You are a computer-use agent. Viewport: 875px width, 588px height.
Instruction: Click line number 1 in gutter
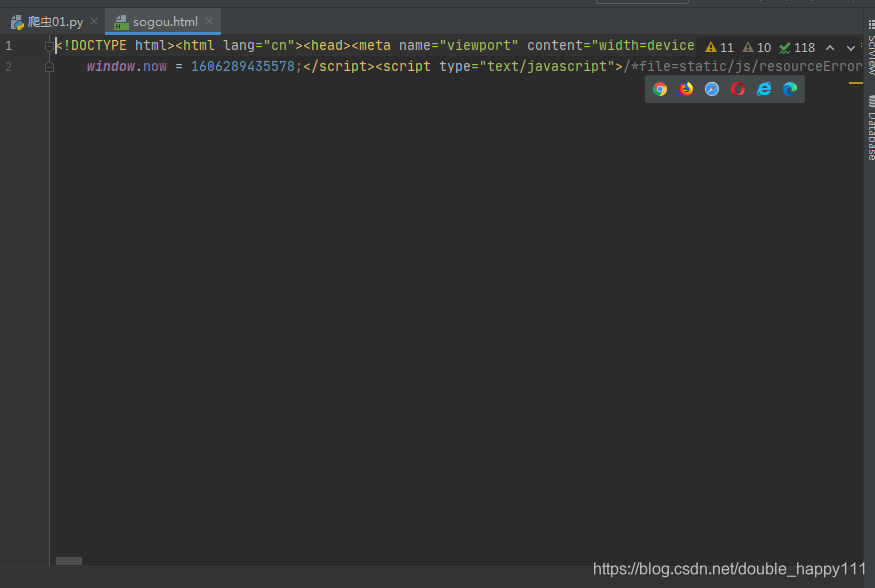[8, 46]
